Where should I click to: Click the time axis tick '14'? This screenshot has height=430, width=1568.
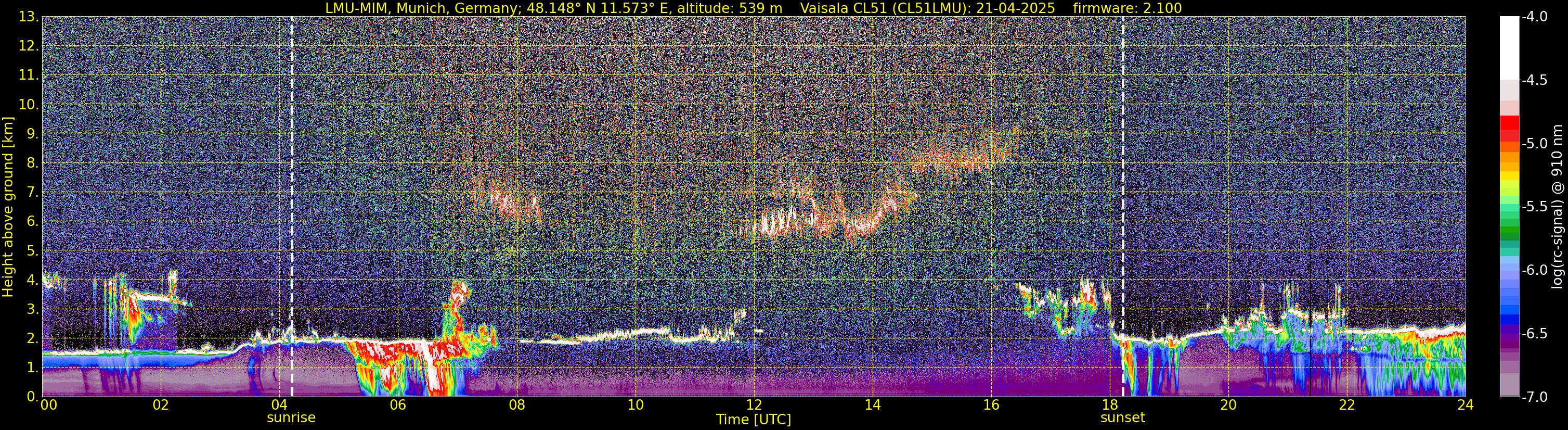(x=872, y=405)
